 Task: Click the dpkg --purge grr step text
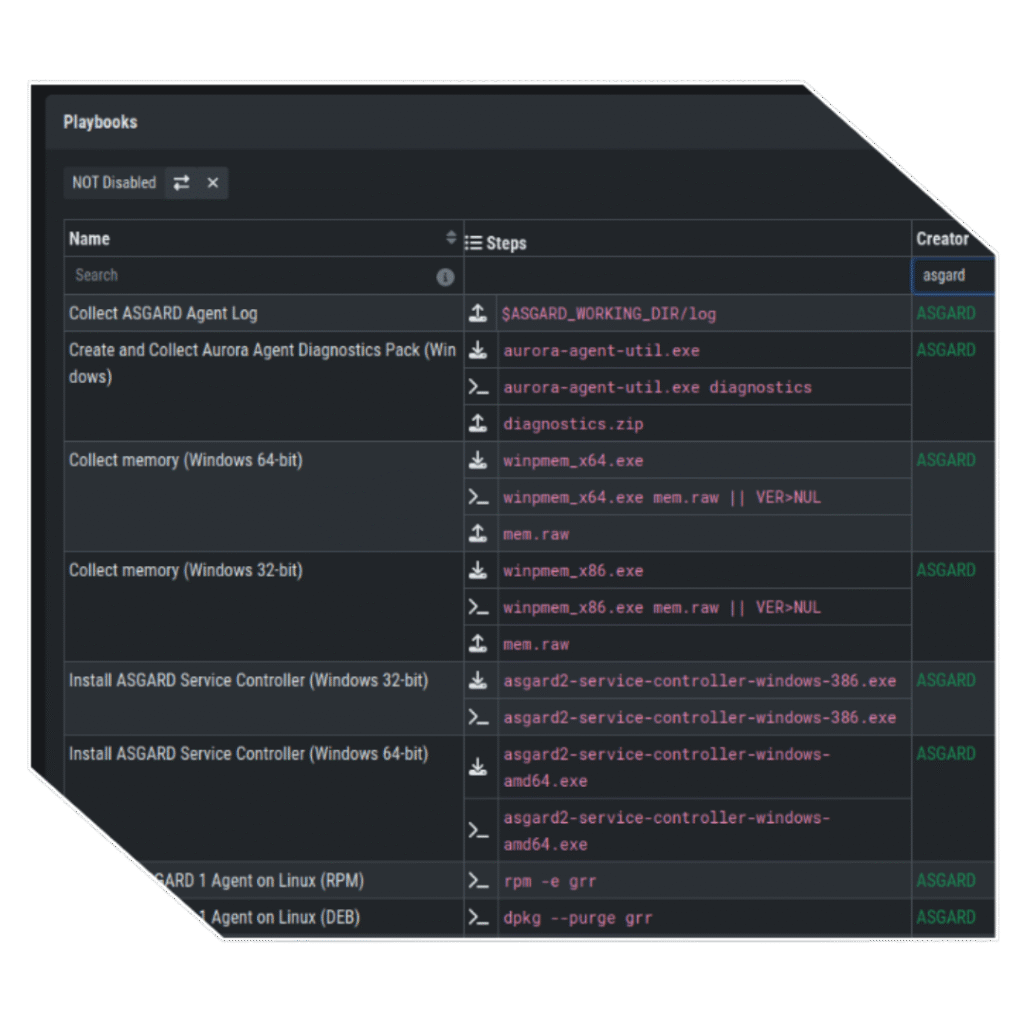577,918
